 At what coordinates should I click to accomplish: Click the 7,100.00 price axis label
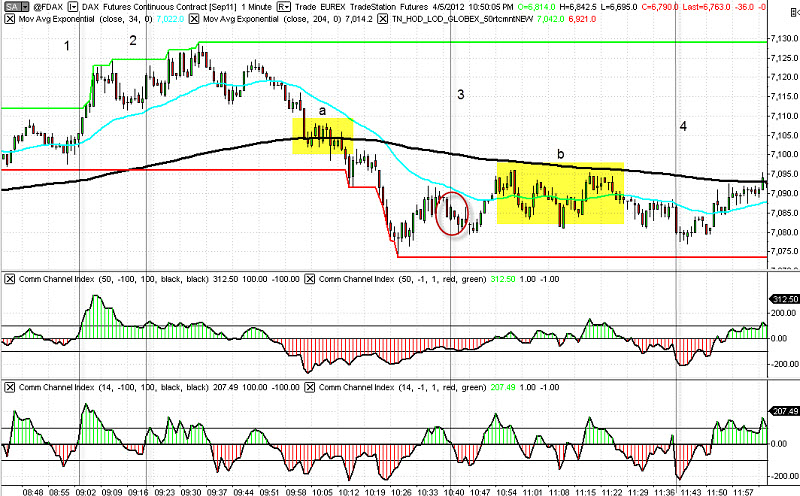(x=784, y=155)
